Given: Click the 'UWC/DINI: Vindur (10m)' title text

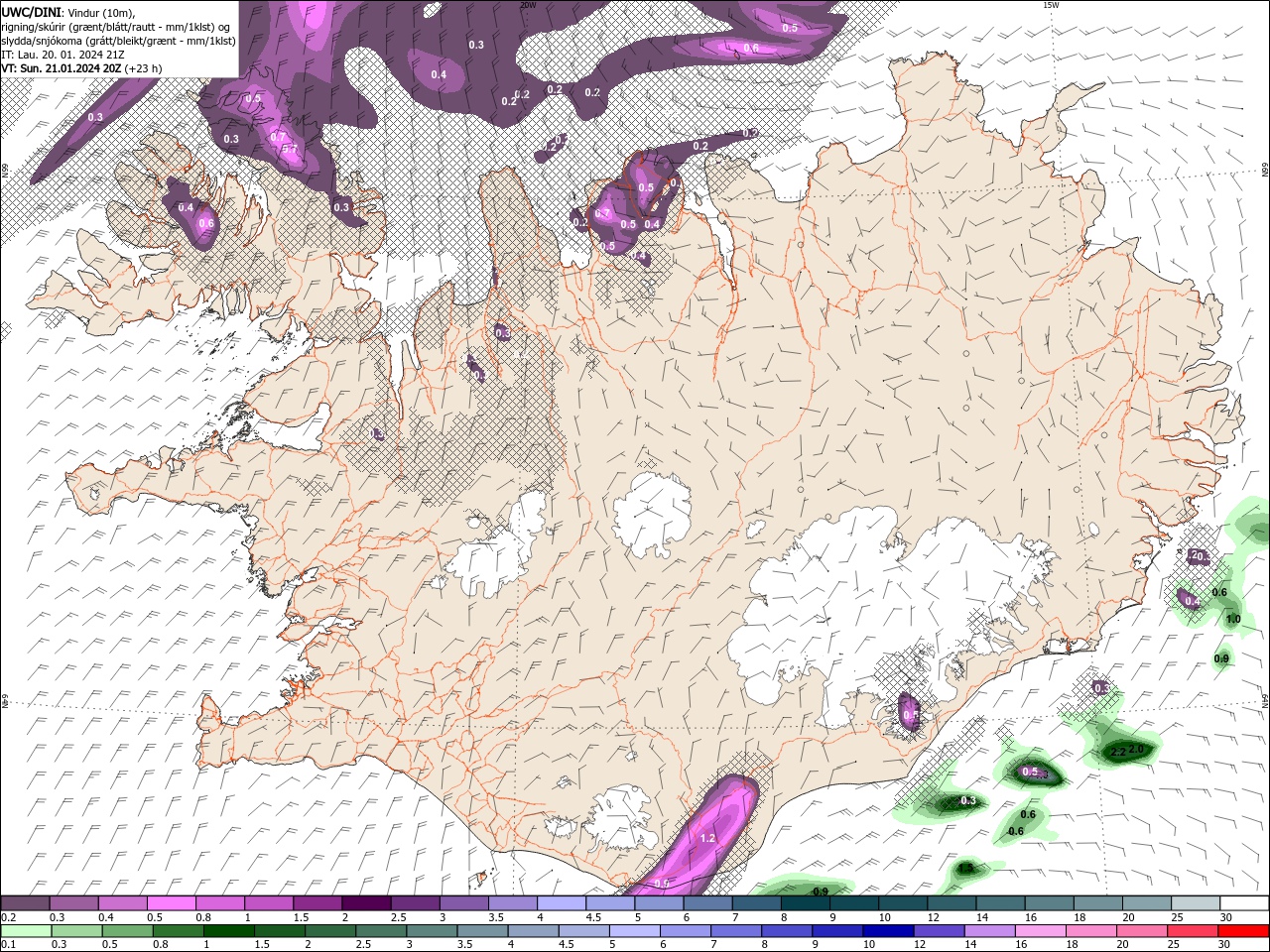Looking at the screenshot, I should point(68,12).
